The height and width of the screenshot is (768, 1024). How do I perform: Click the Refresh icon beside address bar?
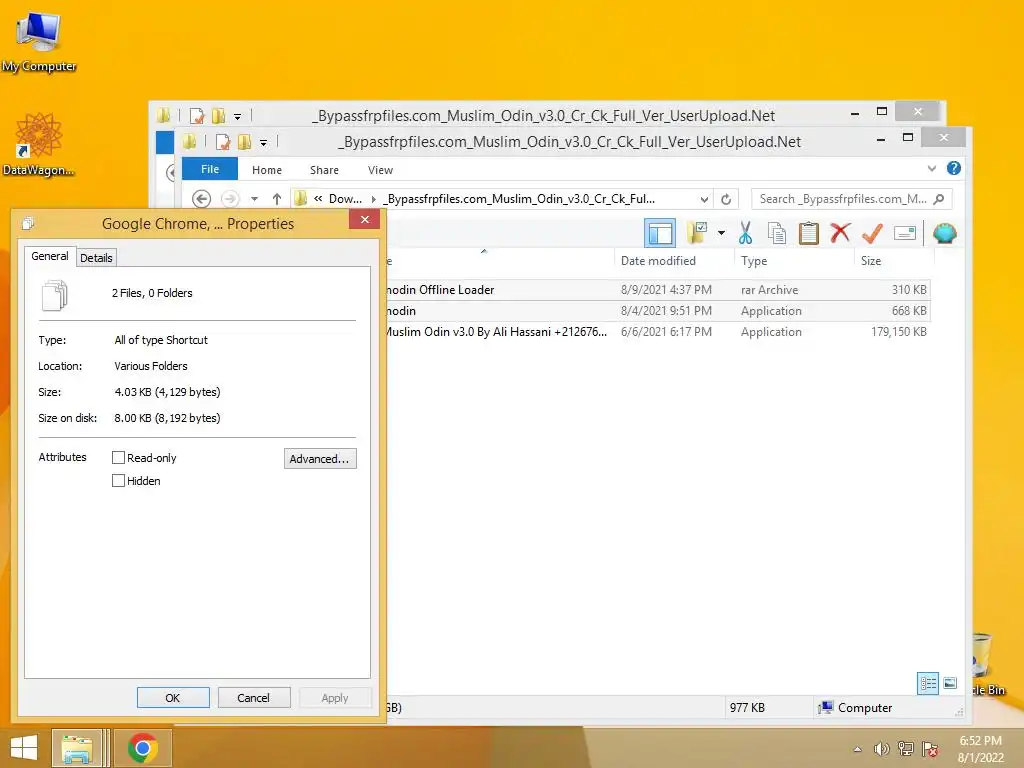pyautogui.click(x=726, y=199)
